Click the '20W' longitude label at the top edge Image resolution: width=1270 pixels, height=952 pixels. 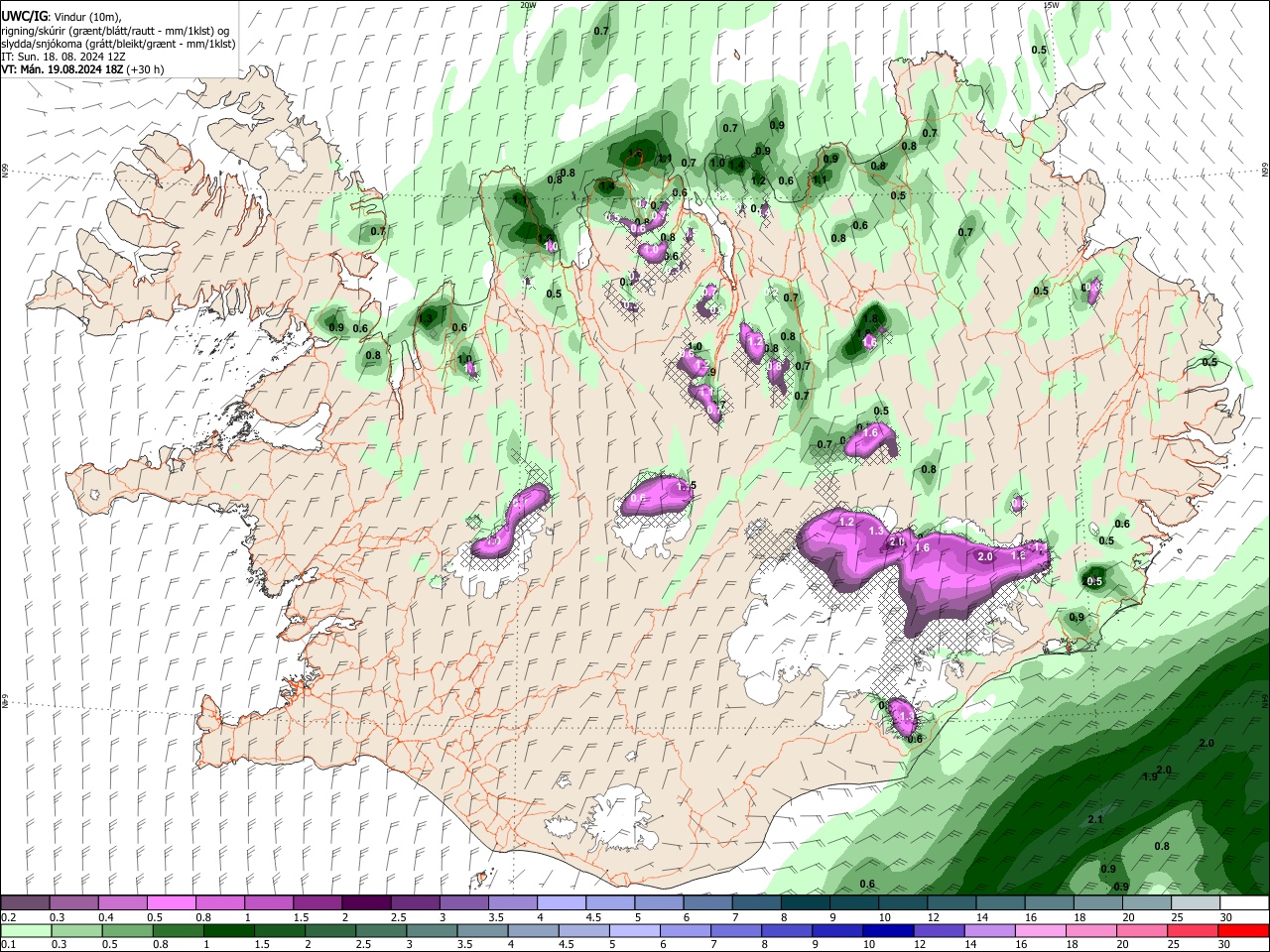pyautogui.click(x=528, y=5)
